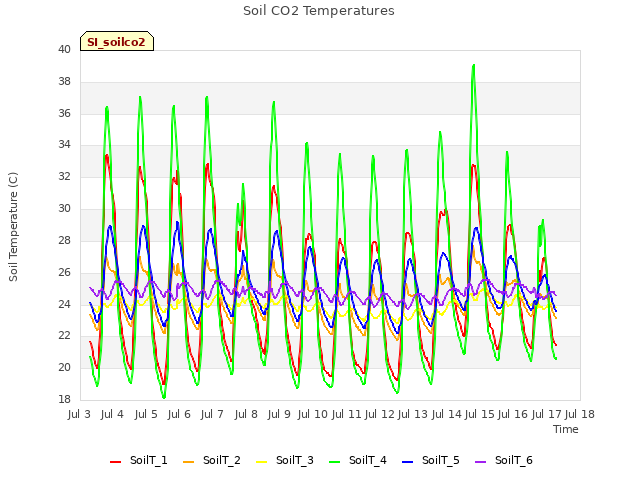This screenshot has width=640, height=480.
Task: Click the Soil Temperature (C) axis label
Action: (x=13, y=227)
